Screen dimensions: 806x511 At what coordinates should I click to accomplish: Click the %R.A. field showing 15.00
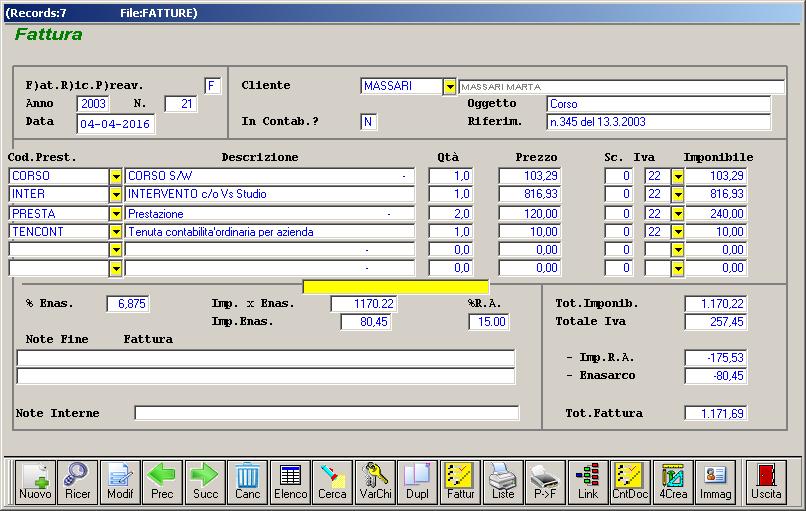pyautogui.click(x=489, y=322)
